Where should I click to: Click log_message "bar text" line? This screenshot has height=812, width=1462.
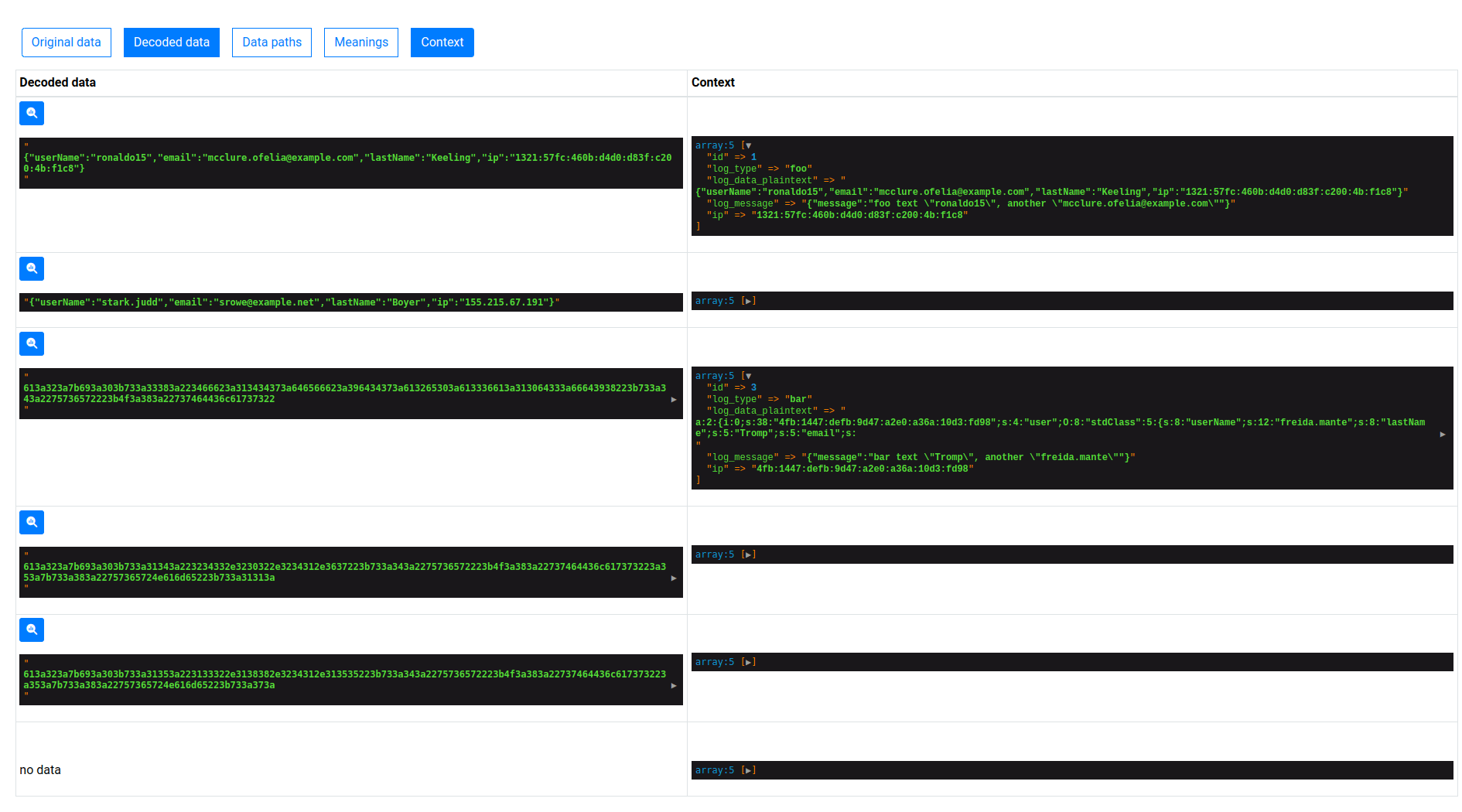click(x=921, y=457)
